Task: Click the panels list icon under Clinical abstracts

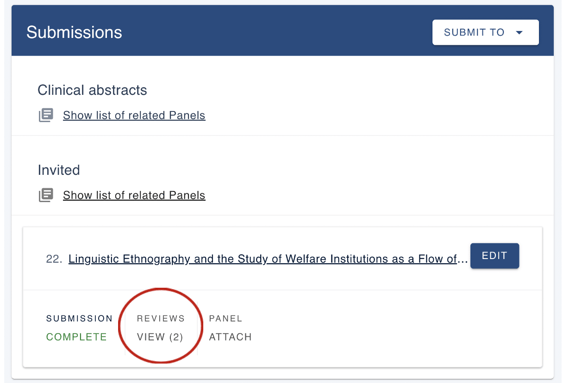Action: [x=46, y=115]
